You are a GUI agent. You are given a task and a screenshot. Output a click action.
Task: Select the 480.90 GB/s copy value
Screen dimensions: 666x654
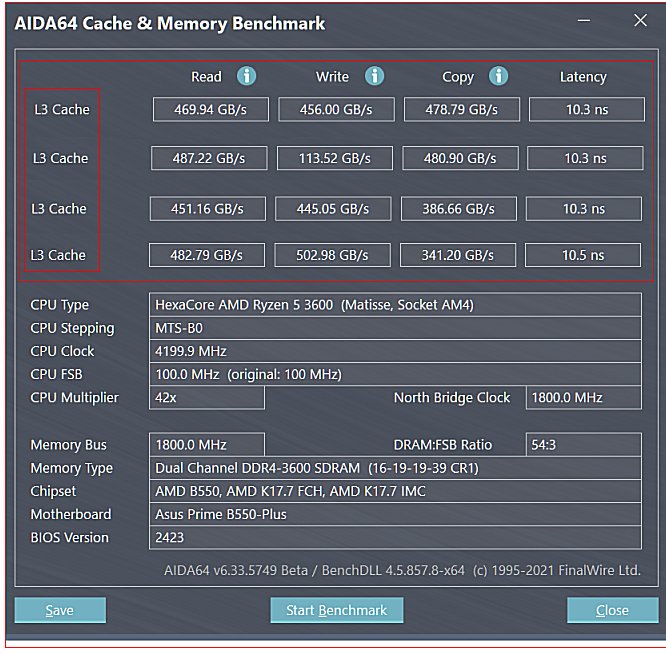pos(460,158)
